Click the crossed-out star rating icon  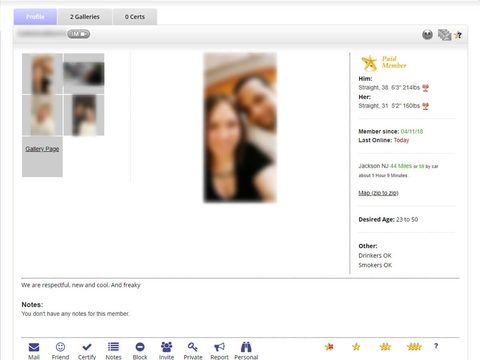(329, 347)
